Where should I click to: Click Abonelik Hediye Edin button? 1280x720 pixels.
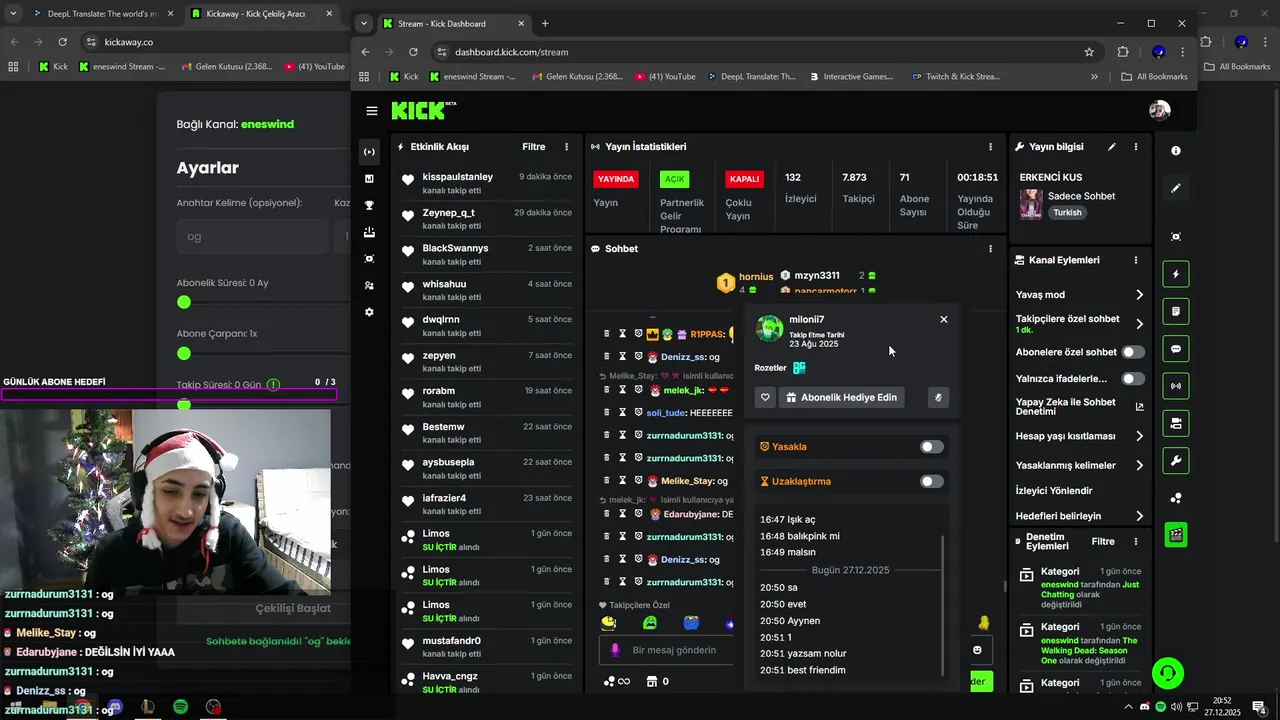click(841, 398)
